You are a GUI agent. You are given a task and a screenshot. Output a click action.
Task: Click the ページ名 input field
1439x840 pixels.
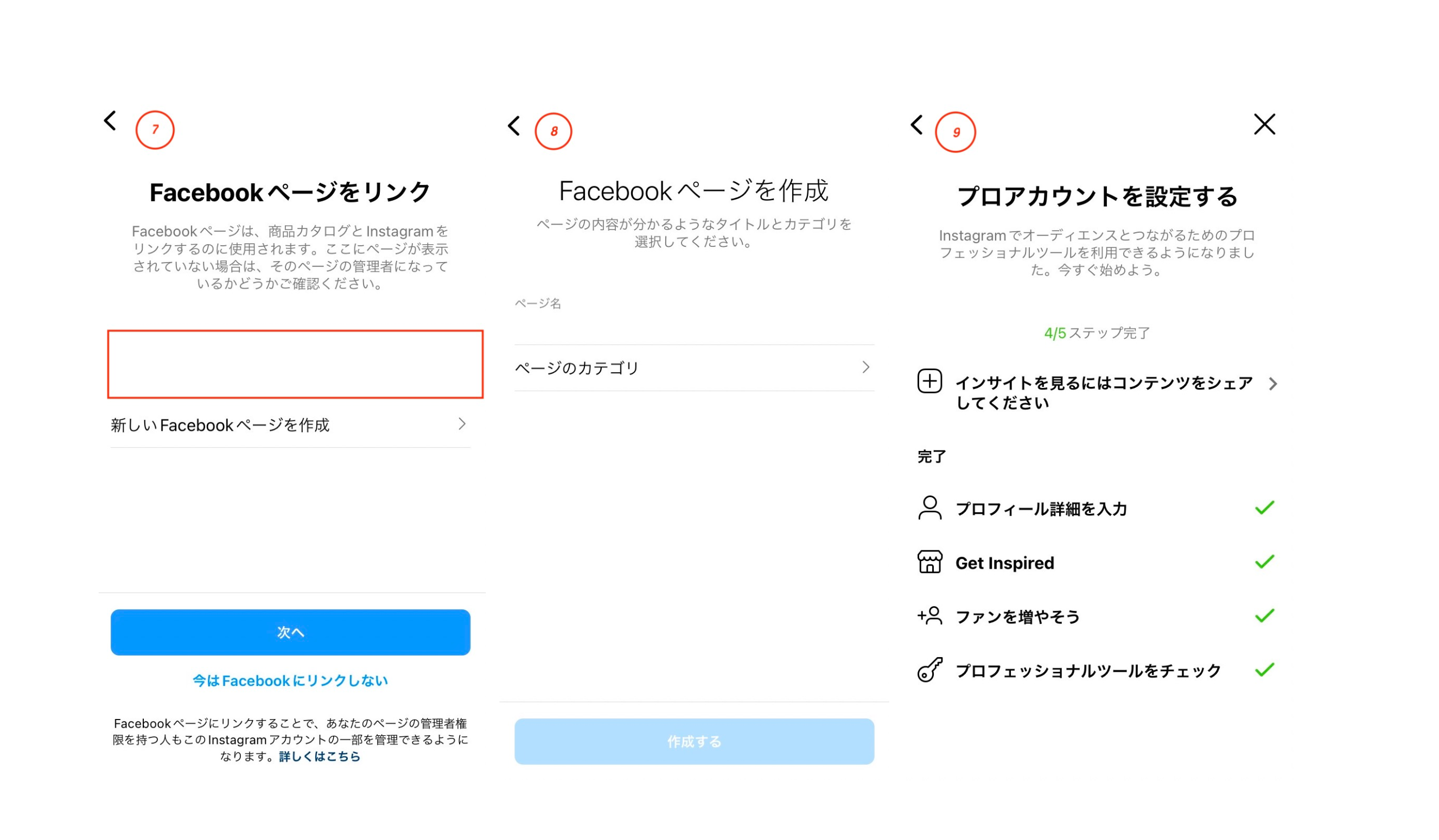[694, 326]
